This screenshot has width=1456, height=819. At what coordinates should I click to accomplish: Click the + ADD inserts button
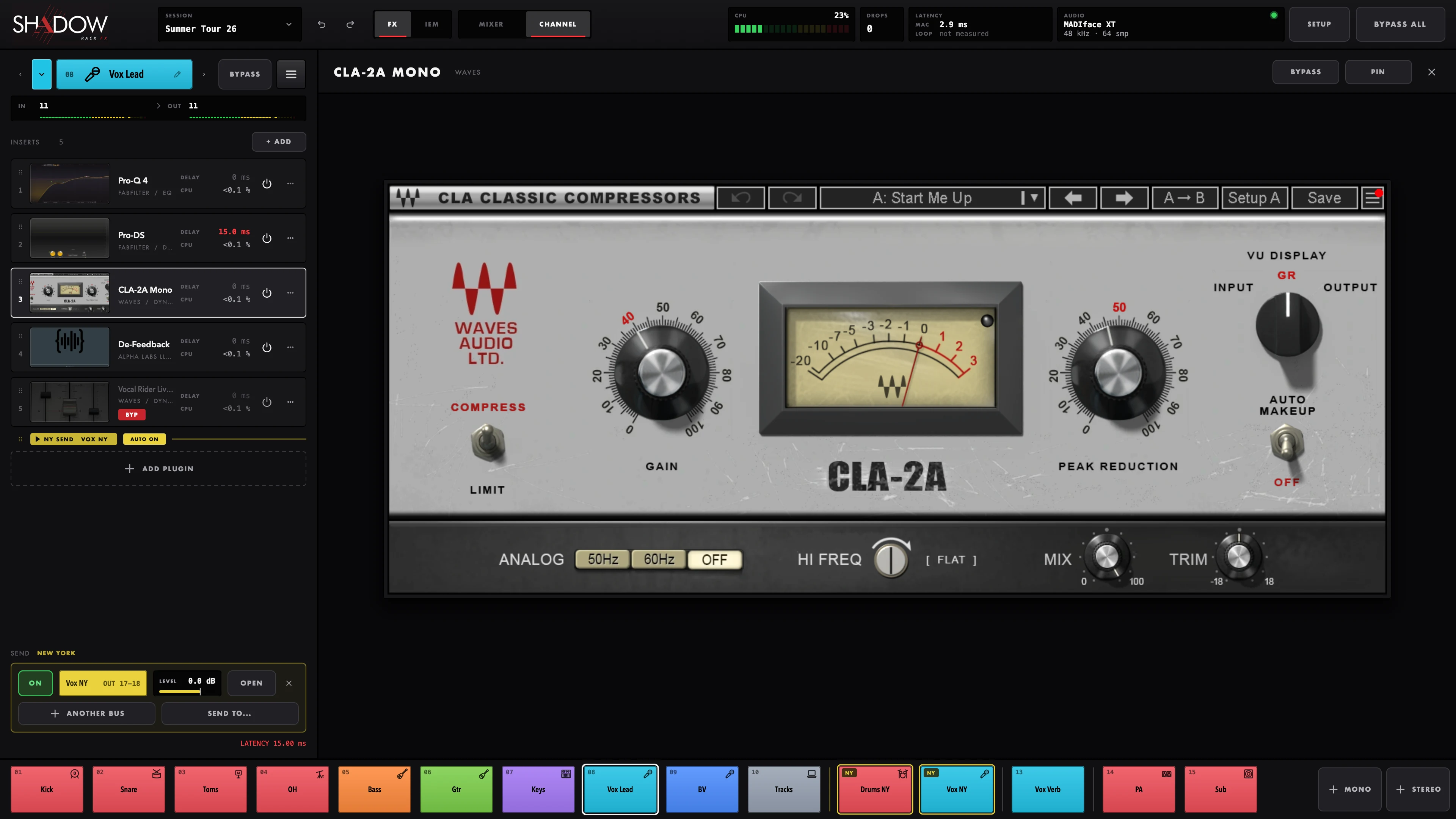279,142
